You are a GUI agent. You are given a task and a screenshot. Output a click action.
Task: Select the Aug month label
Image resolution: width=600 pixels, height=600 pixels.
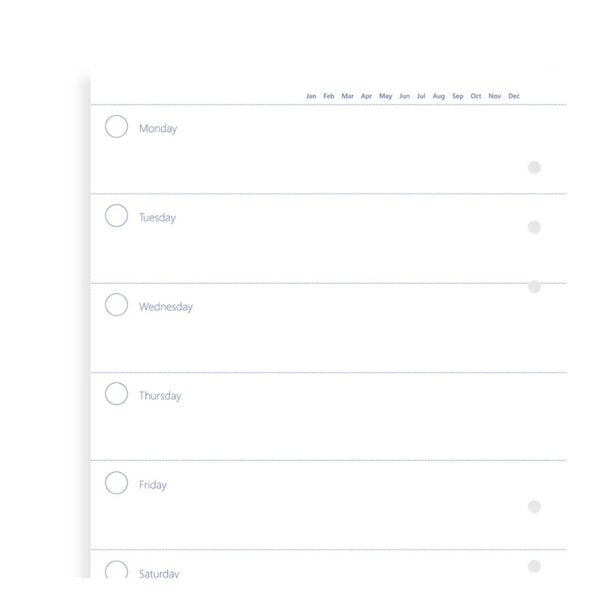coord(438,96)
